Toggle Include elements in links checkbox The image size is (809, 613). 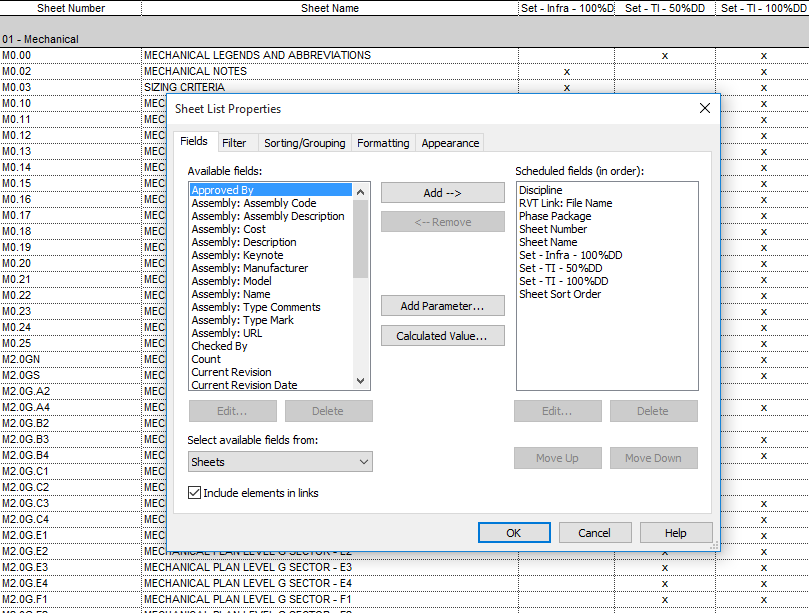coord(195,493)
